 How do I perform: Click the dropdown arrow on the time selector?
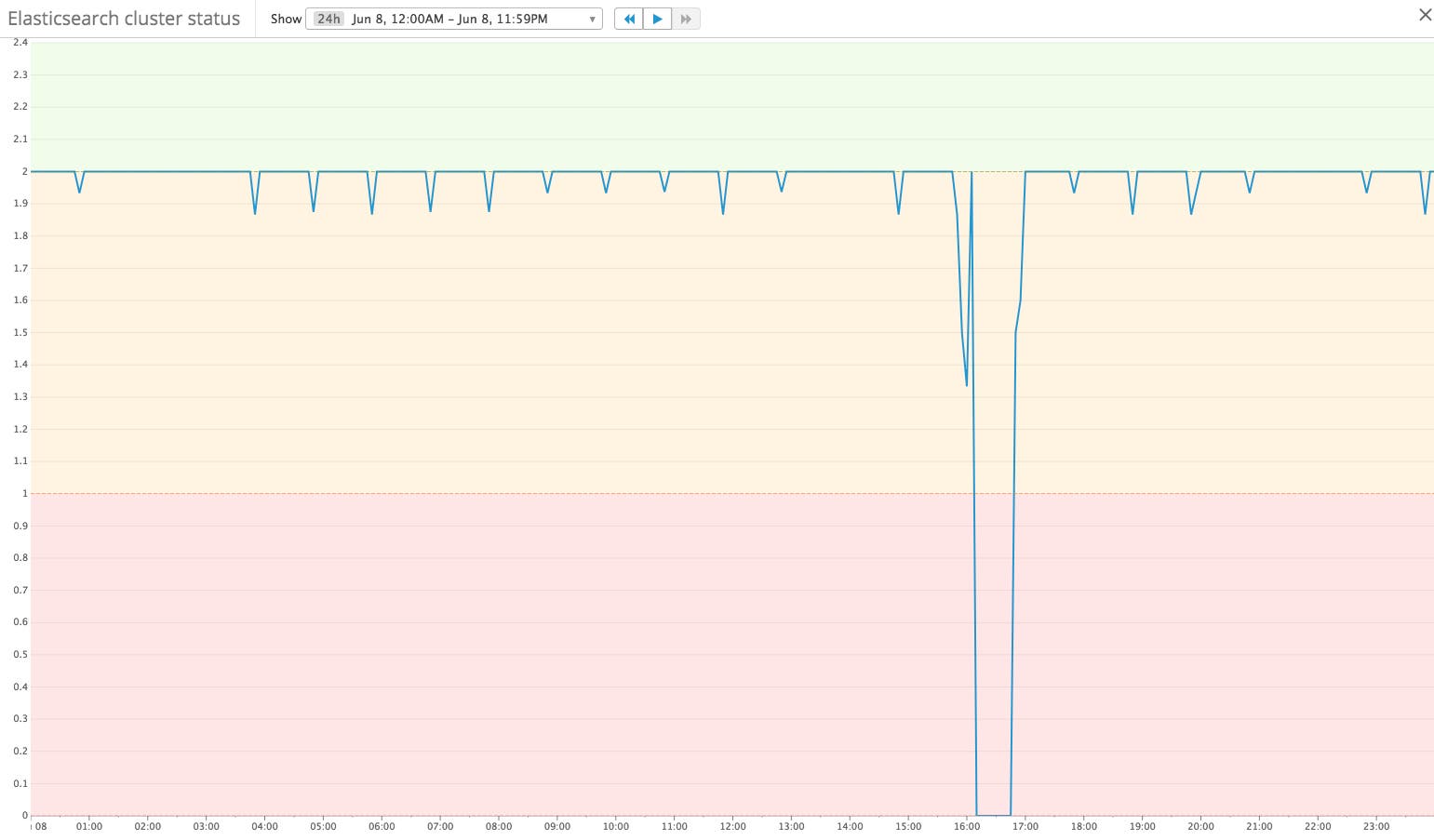tap(592, 18)
